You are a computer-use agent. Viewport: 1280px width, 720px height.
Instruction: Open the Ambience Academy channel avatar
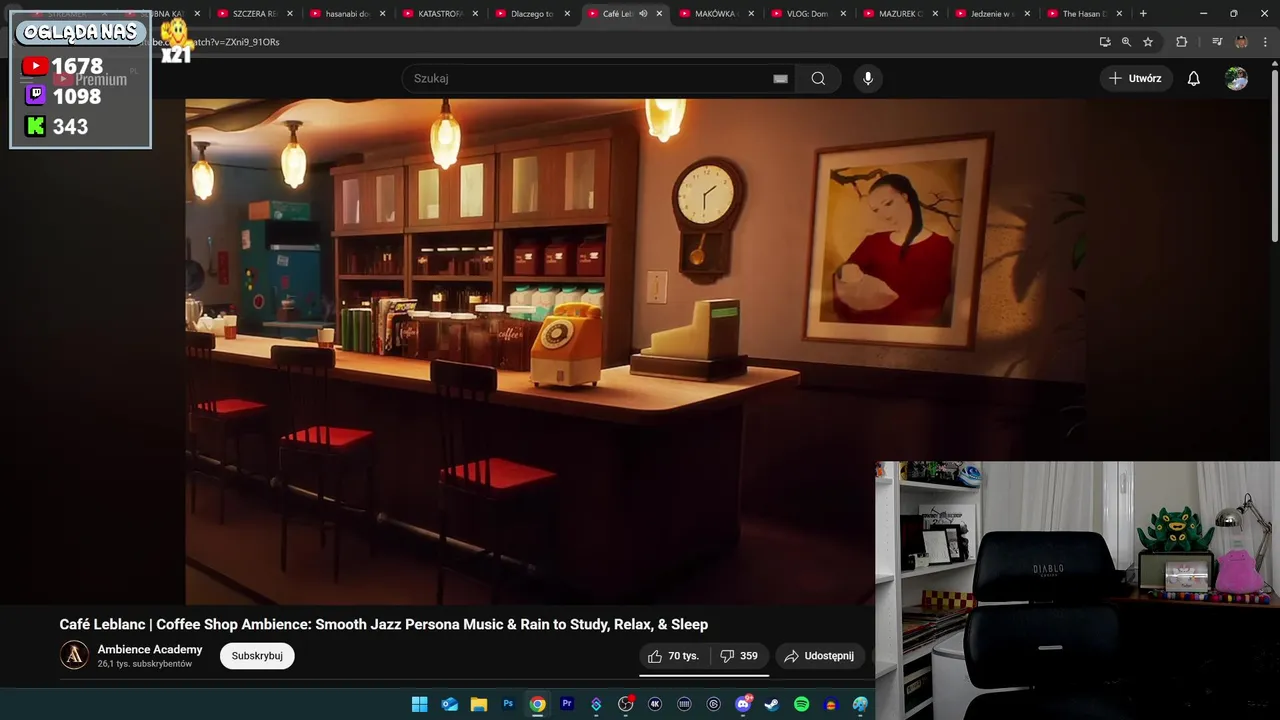(x=74, y=656)
